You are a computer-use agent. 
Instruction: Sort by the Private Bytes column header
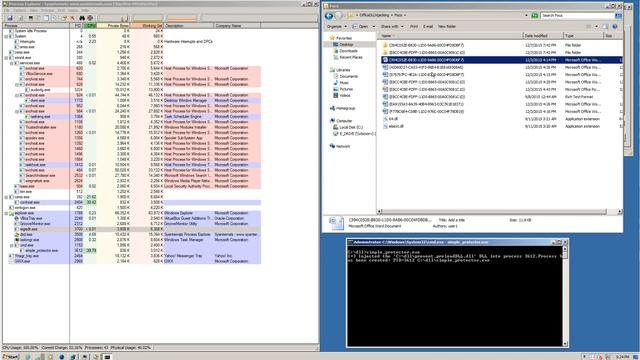tap(114, 26)
